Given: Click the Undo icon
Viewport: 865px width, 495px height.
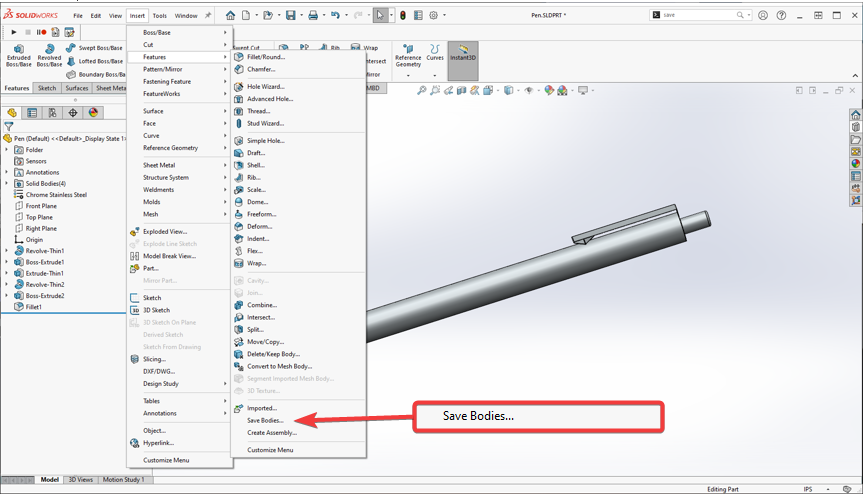Looking at the screenshot, I should click(335, 15).
